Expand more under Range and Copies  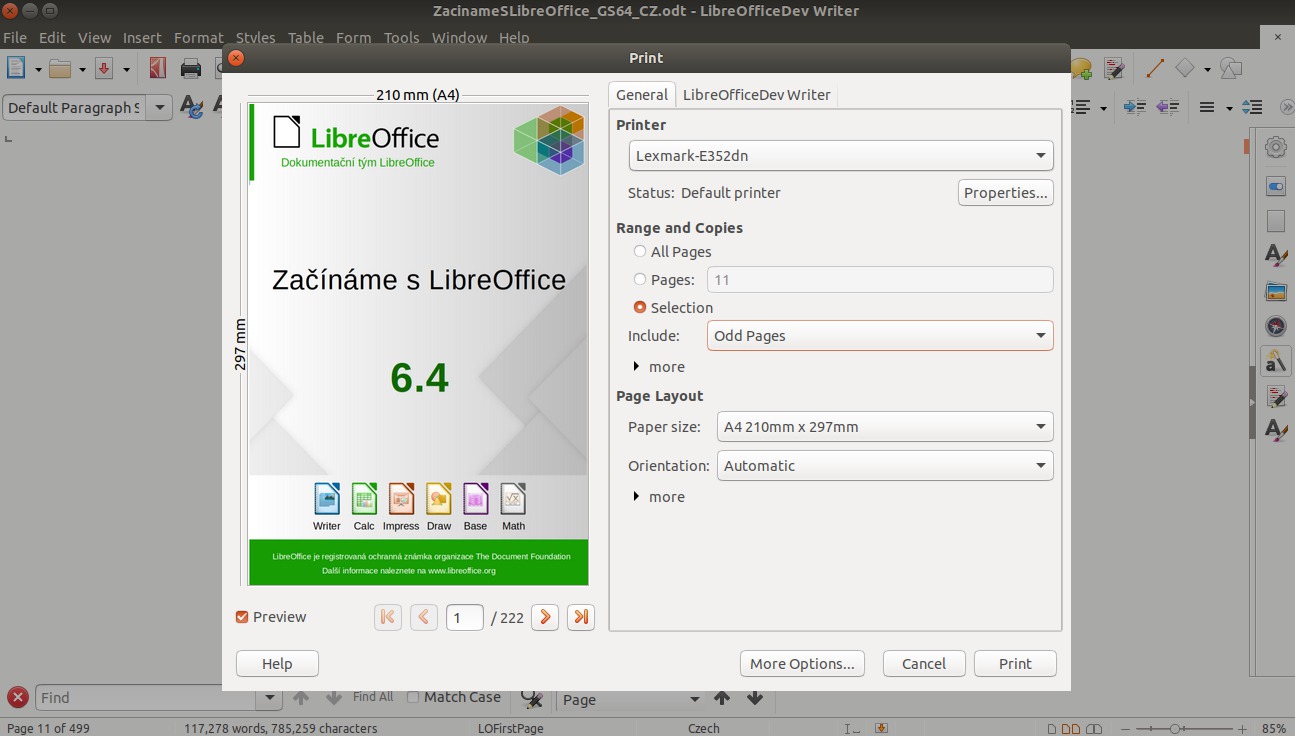tap(659, 366)
